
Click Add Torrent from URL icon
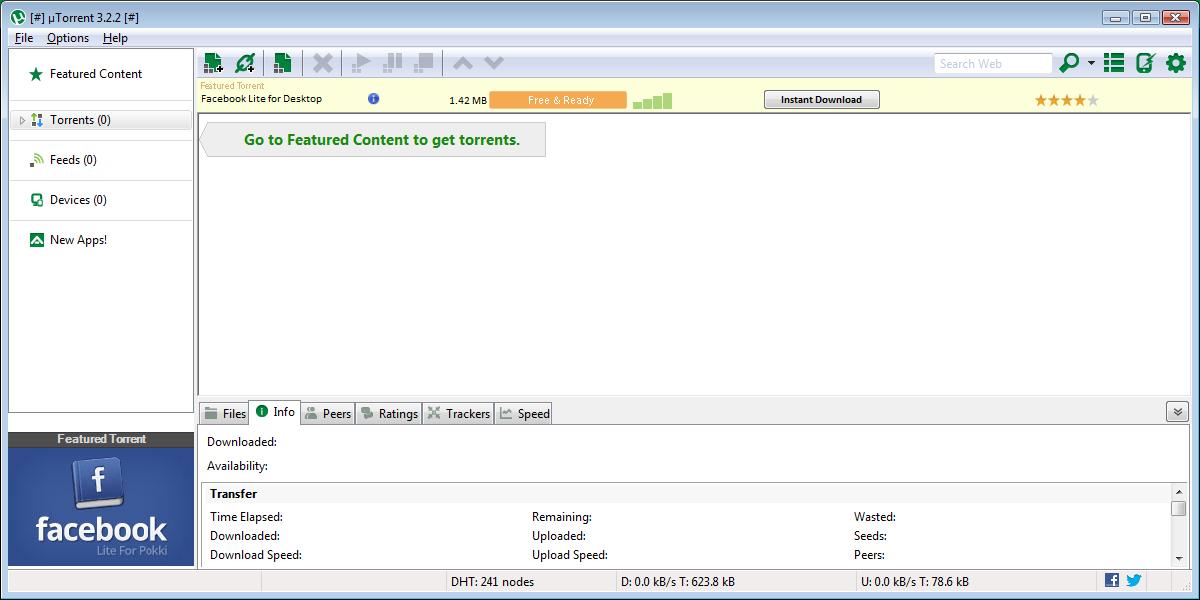click(x=244, y=63)
